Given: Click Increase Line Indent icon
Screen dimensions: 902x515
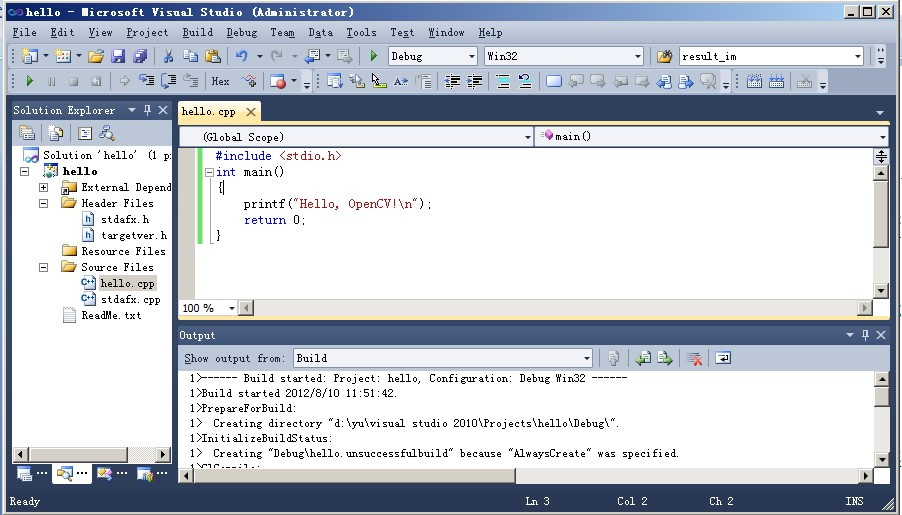Looking at the screenshot, I should pyautogui.click(x=475, y=81).
